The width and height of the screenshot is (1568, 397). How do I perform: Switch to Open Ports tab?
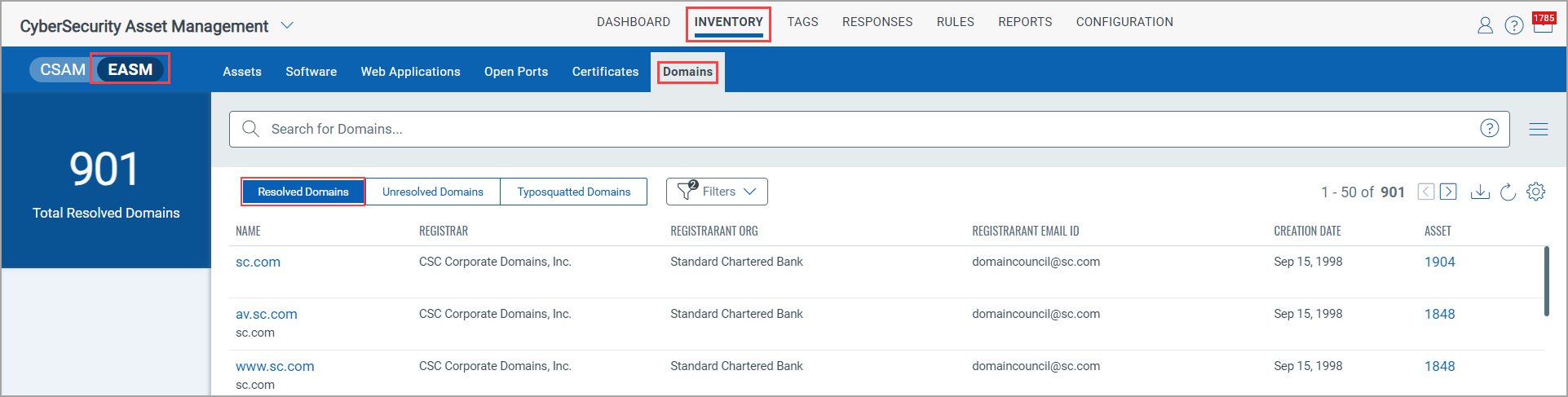coord(516,72)
